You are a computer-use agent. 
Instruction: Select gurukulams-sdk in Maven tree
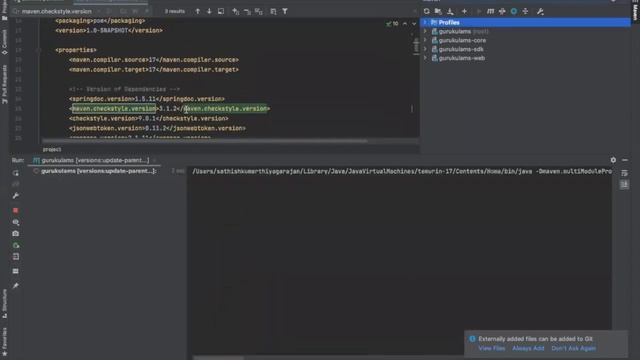tap(461, 49)
